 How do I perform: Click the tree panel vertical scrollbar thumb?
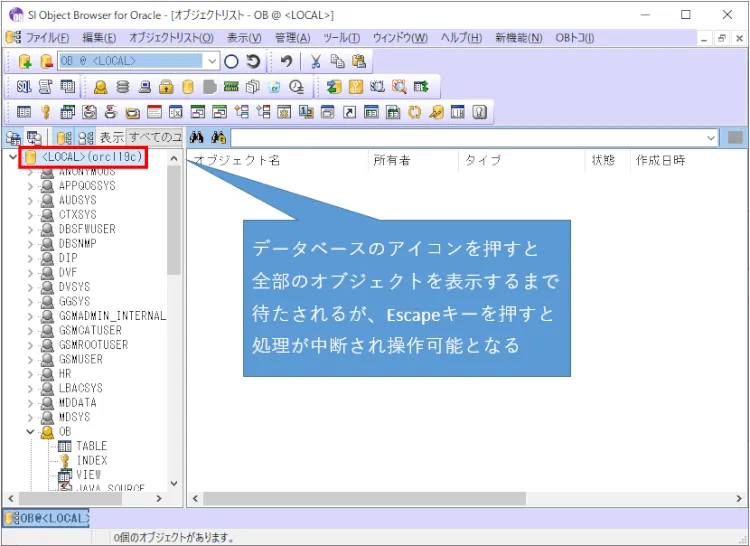tap(174, 220)
